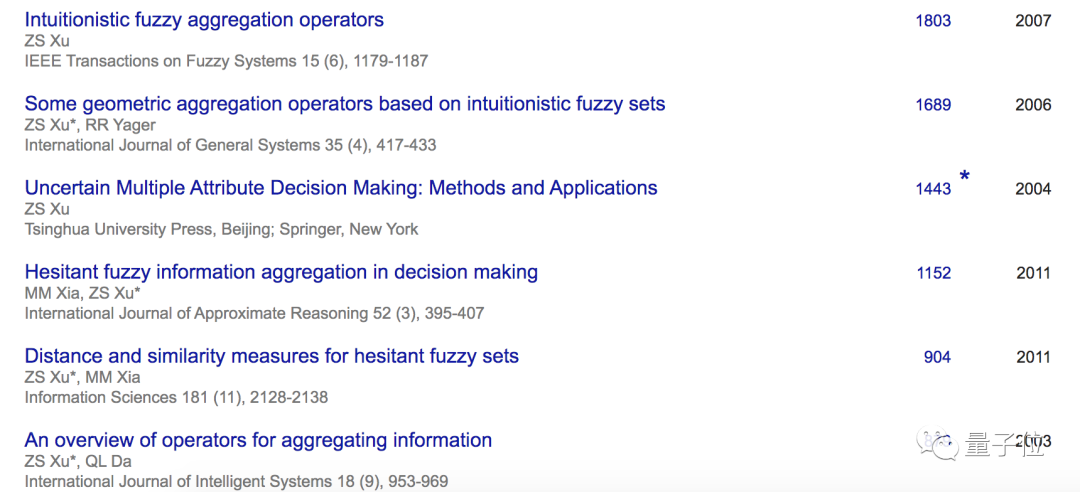
Task: View the 1689 citations list
Action: 933,104
